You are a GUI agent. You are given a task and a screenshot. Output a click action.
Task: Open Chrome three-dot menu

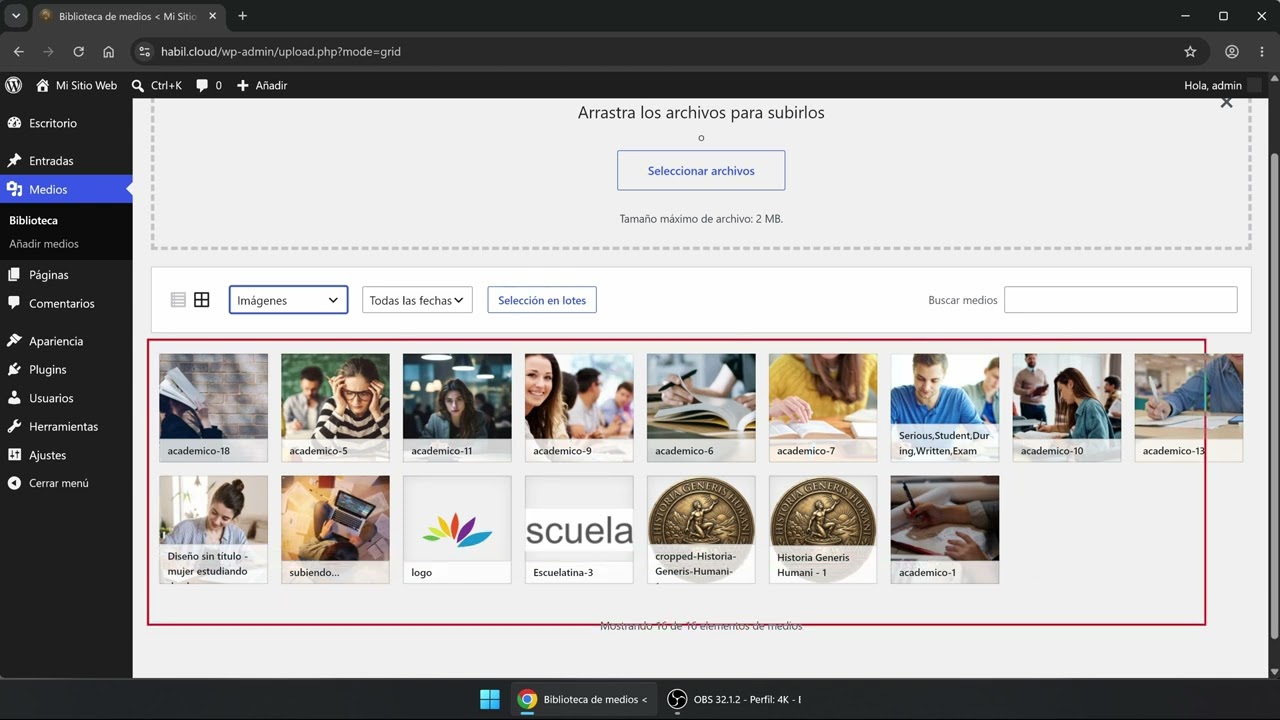point(1262,52)
